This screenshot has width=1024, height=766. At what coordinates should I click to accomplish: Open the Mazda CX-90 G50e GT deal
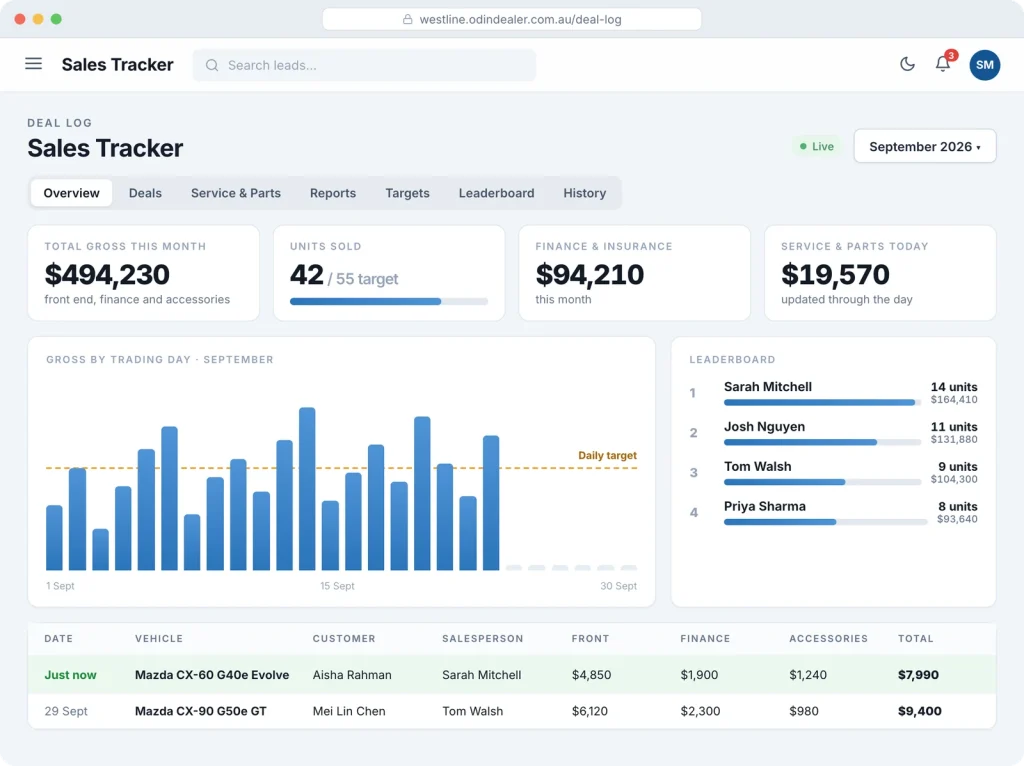(200, 711)
